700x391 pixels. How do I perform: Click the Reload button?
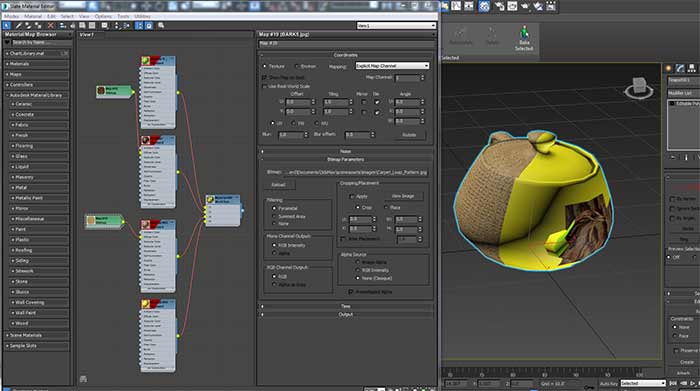tap(278, 184)
